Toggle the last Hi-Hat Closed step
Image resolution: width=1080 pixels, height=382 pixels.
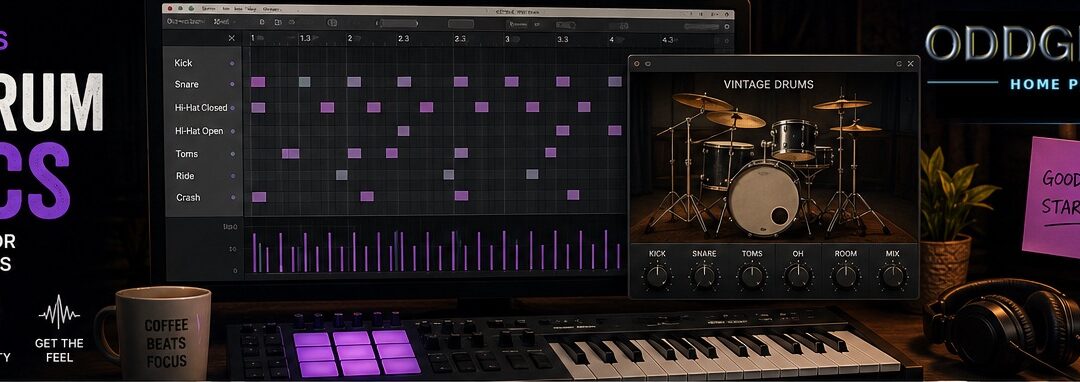[584, 107]
